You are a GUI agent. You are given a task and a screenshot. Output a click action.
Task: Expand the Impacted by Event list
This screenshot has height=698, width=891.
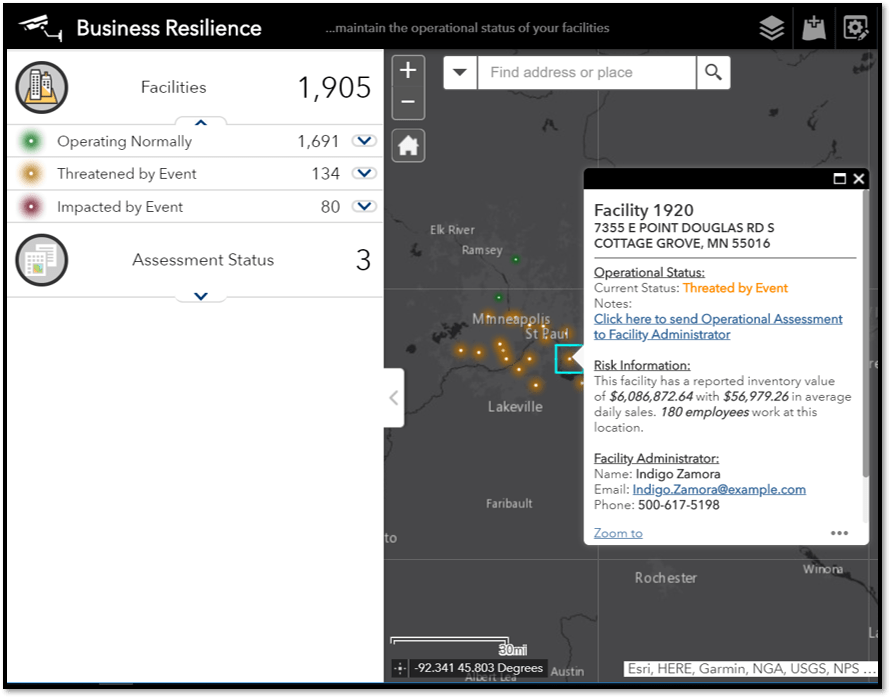[364, 207]
